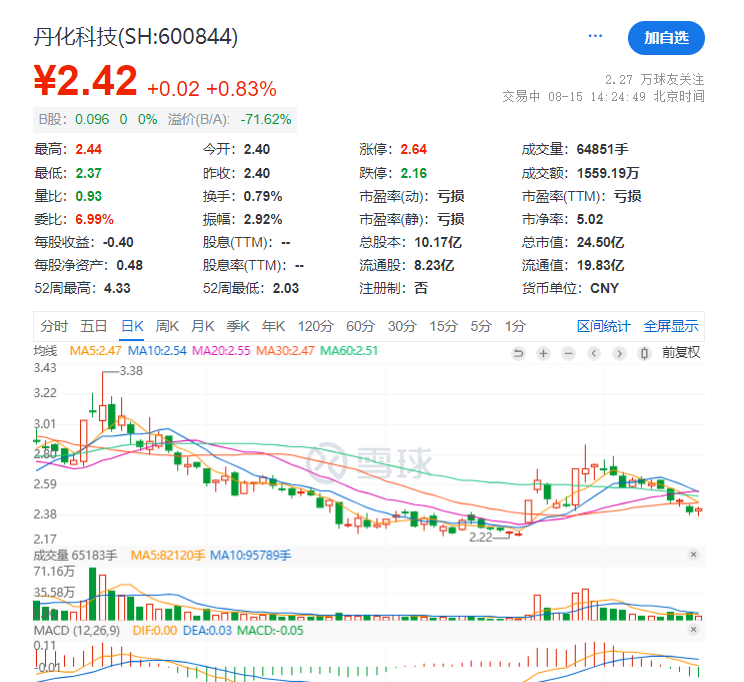Switch to the 五日 chart tab
The image size is (744, 682).
point(93,327)
